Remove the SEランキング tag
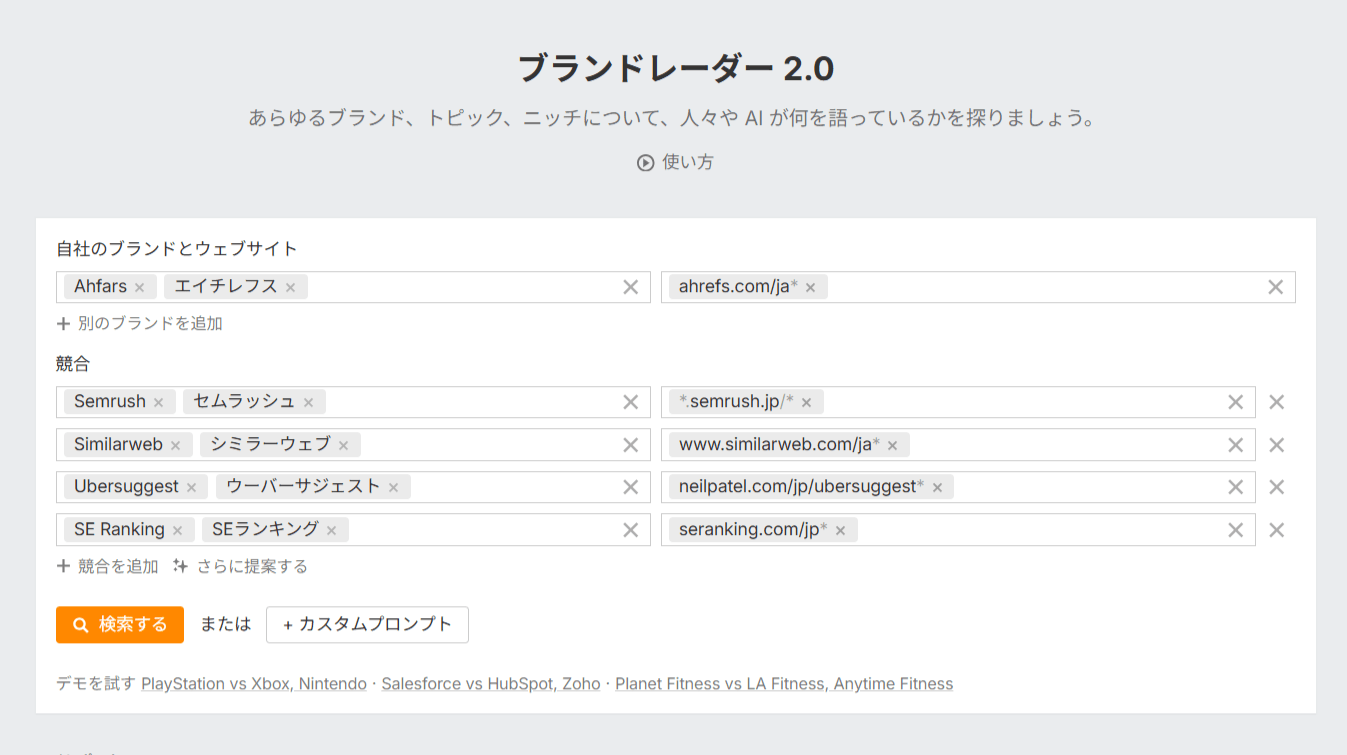The image size is (1347, 755). coord(331,531)
